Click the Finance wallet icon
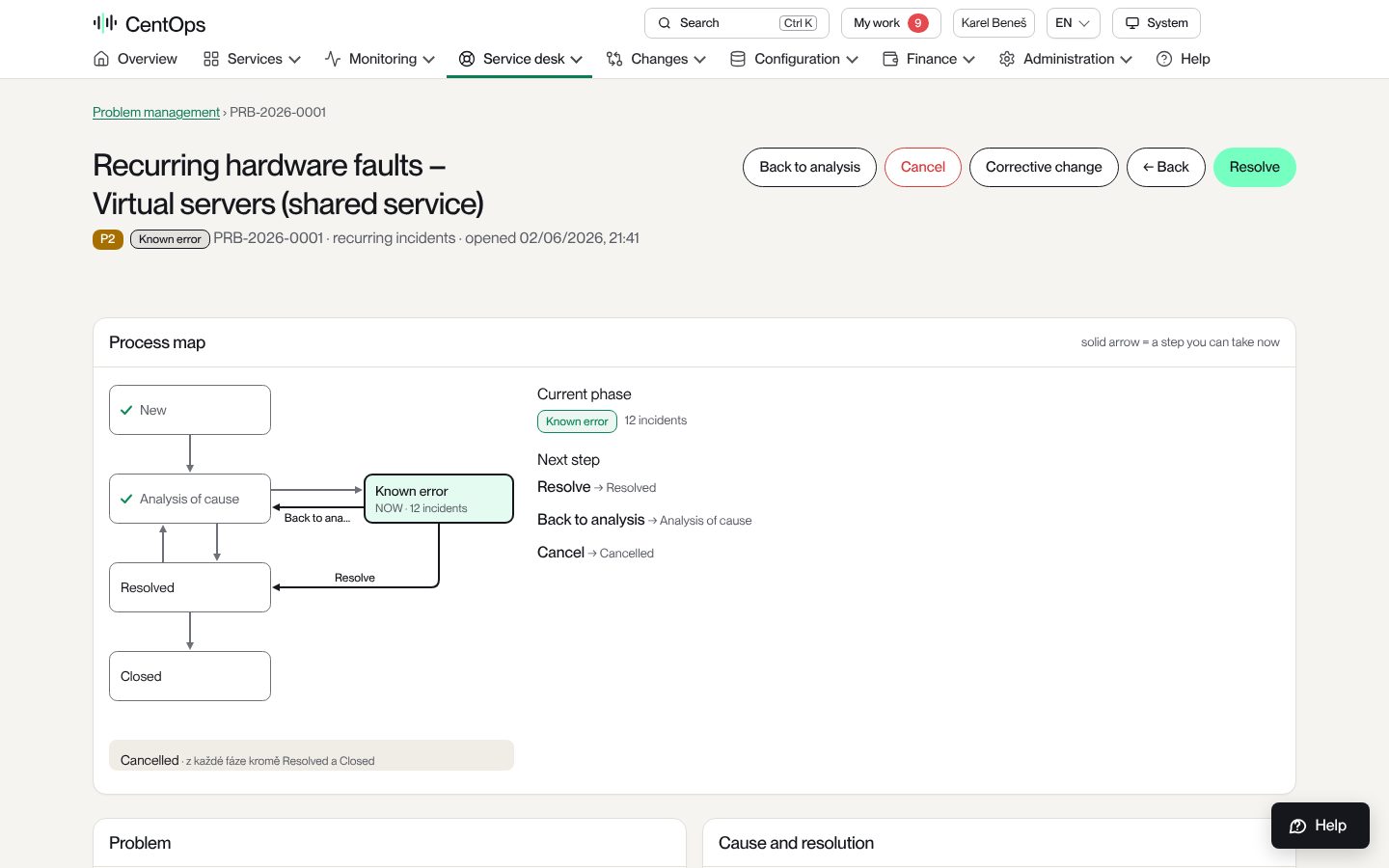Viewport: 1389px width, 868px height. pyautogui.click(x=890, y=59)
